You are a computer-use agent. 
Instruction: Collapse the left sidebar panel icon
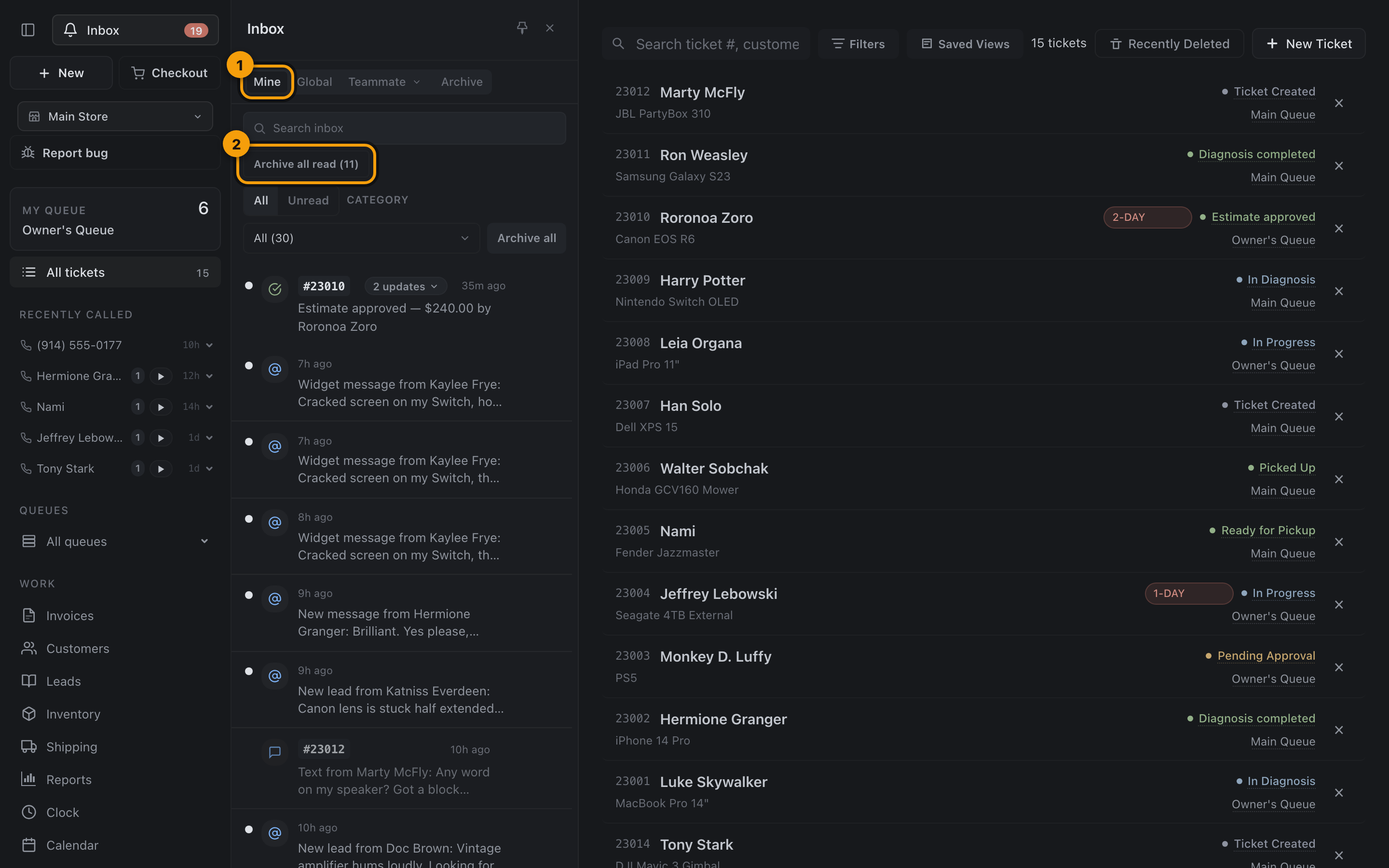pos(28,30)
